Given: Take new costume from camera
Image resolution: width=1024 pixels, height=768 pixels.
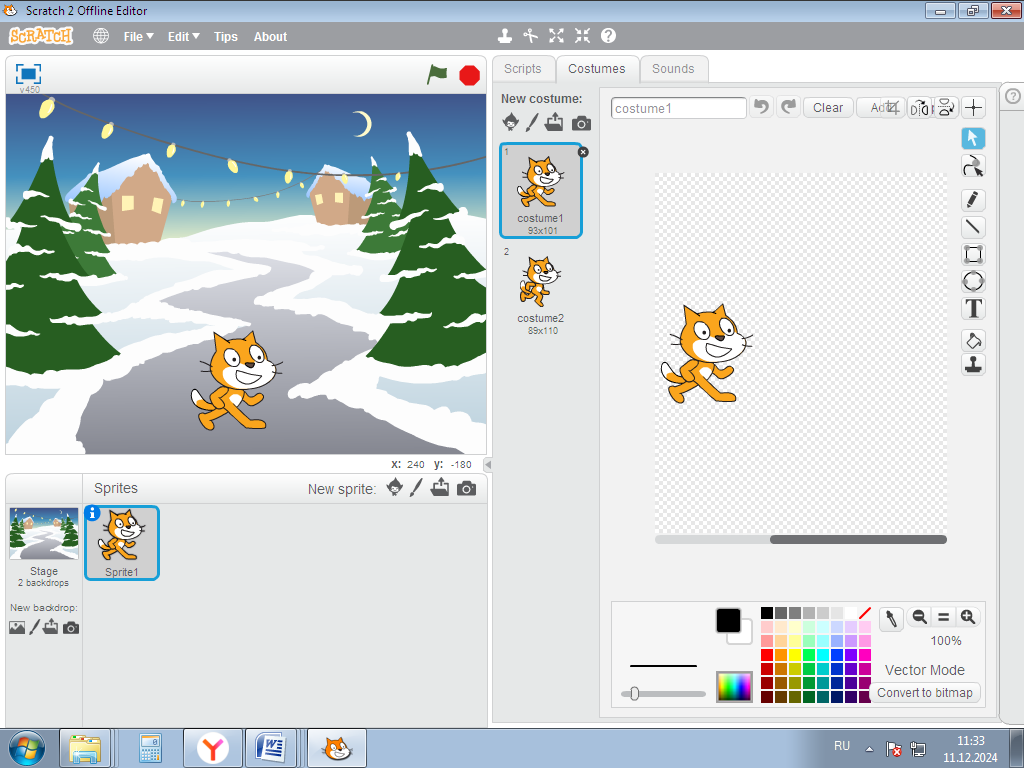Looking at the screenshot, I should click(581, 123).
